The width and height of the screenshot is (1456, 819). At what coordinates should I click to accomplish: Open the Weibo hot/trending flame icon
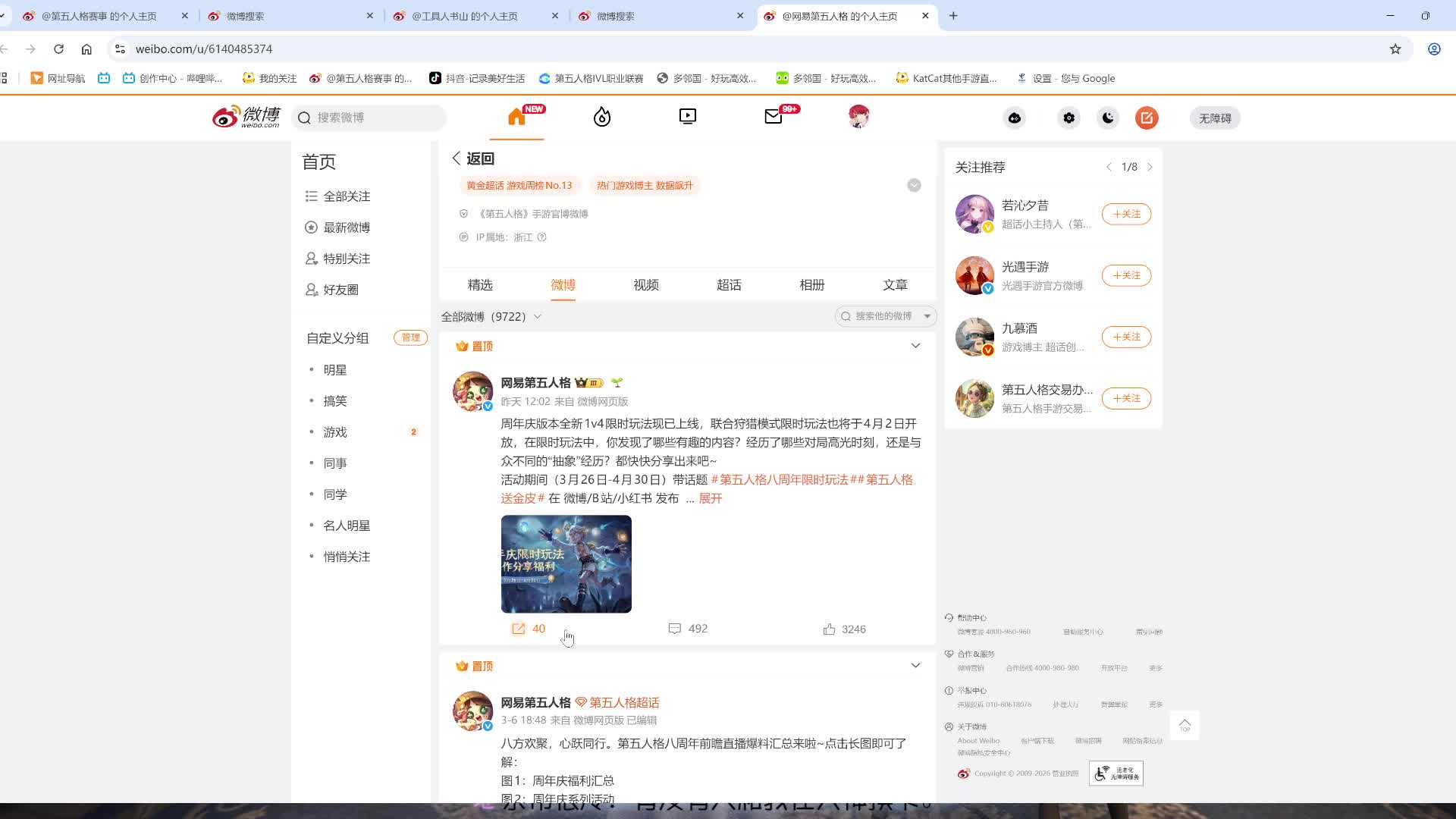click(x=602, y=117)
